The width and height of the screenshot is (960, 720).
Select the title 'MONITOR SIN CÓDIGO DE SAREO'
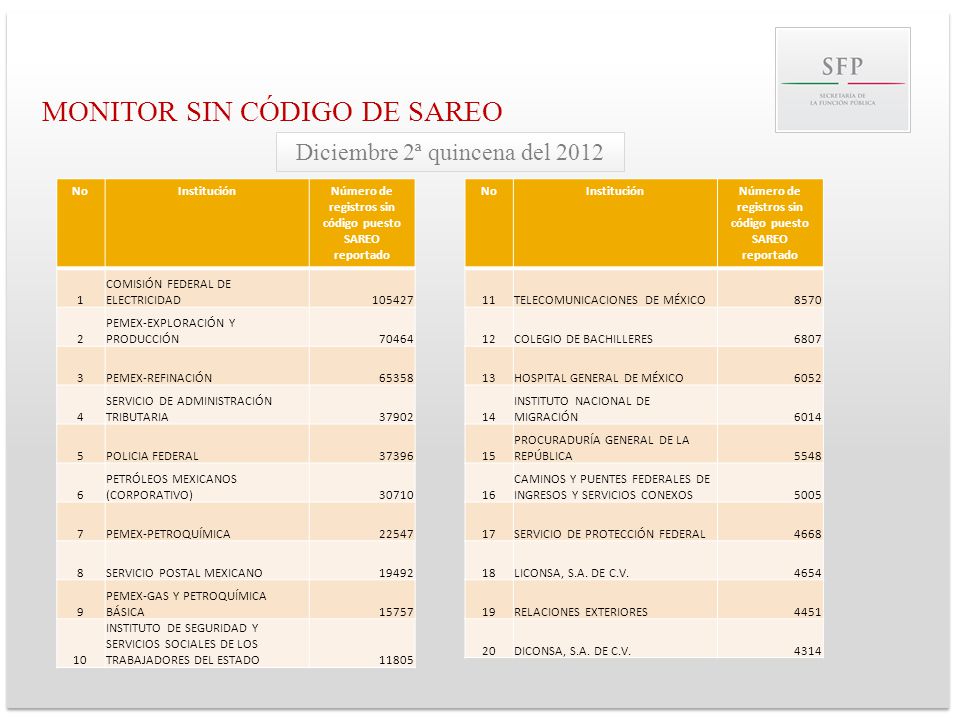coord(272,111)
